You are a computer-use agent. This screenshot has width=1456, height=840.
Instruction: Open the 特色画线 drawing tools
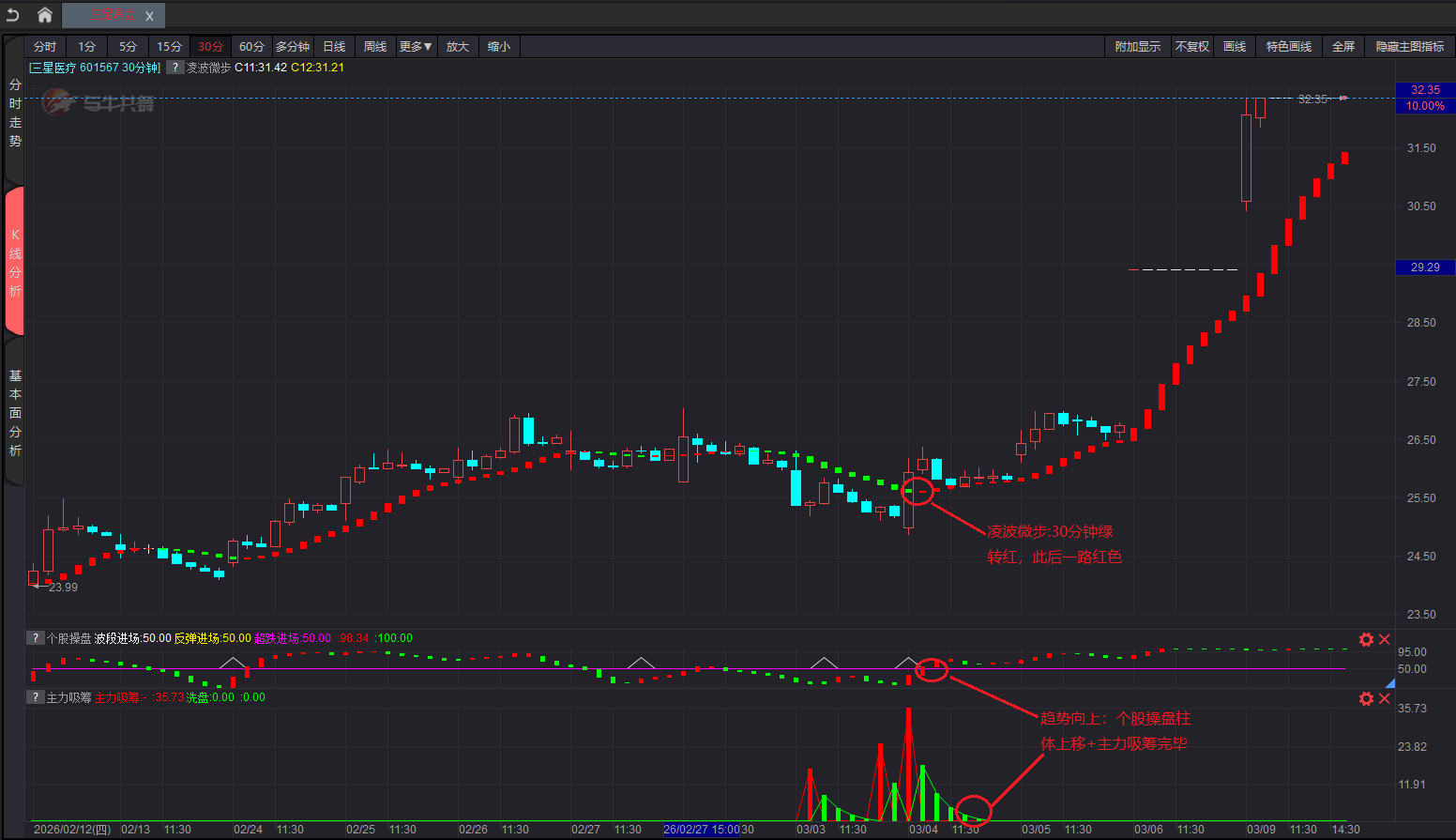click(x=1288, y=47)
